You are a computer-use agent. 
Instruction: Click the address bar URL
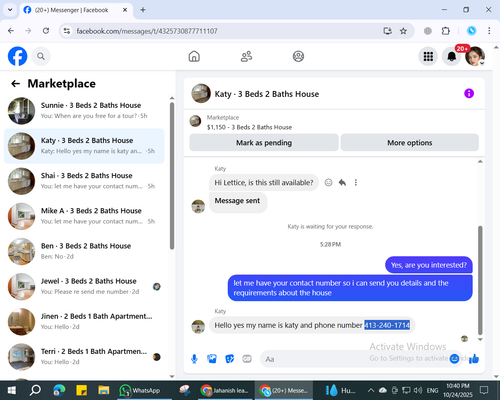[147, 31]
